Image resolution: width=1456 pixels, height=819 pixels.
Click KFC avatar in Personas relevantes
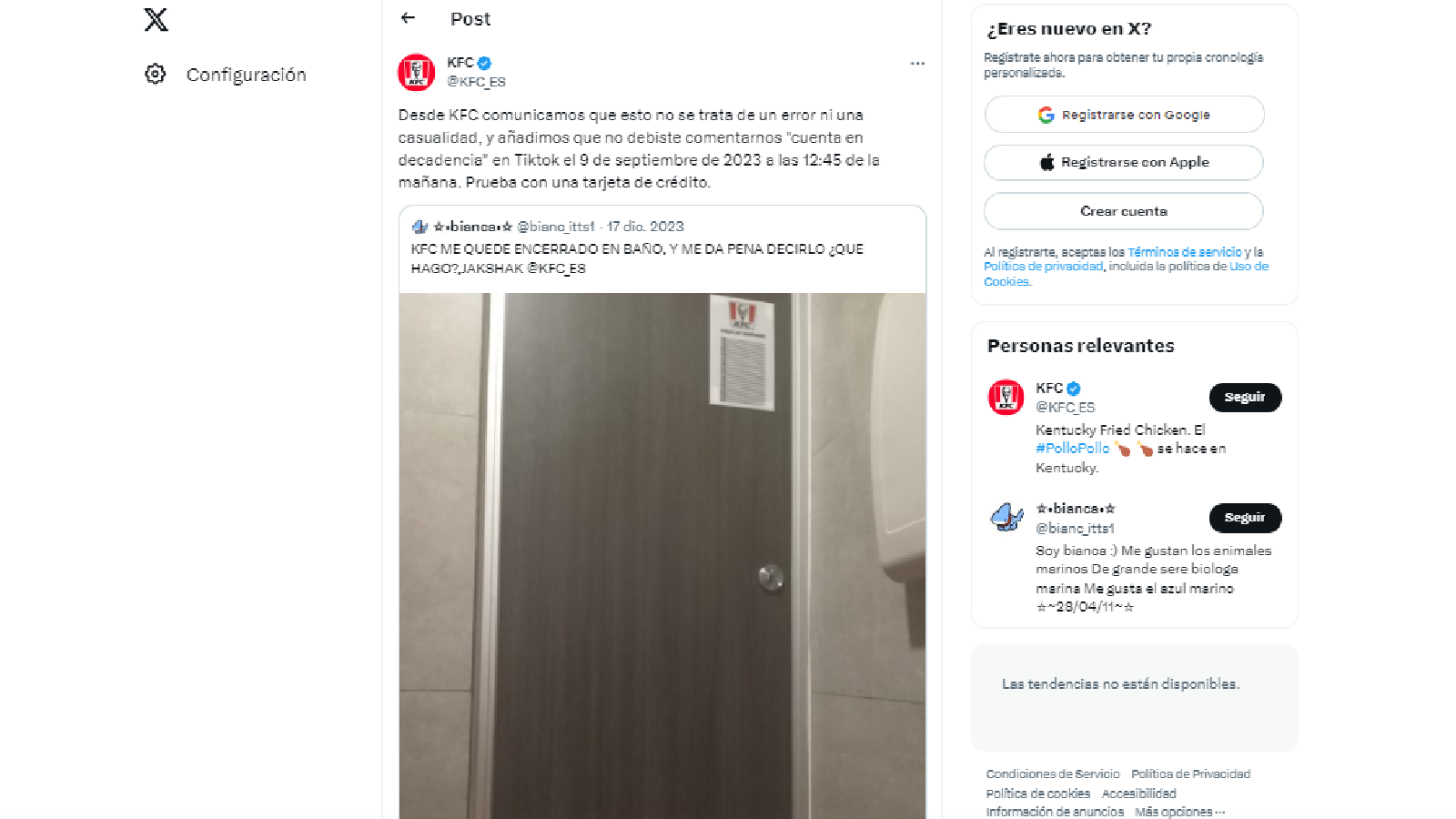tap(1006, 398)
